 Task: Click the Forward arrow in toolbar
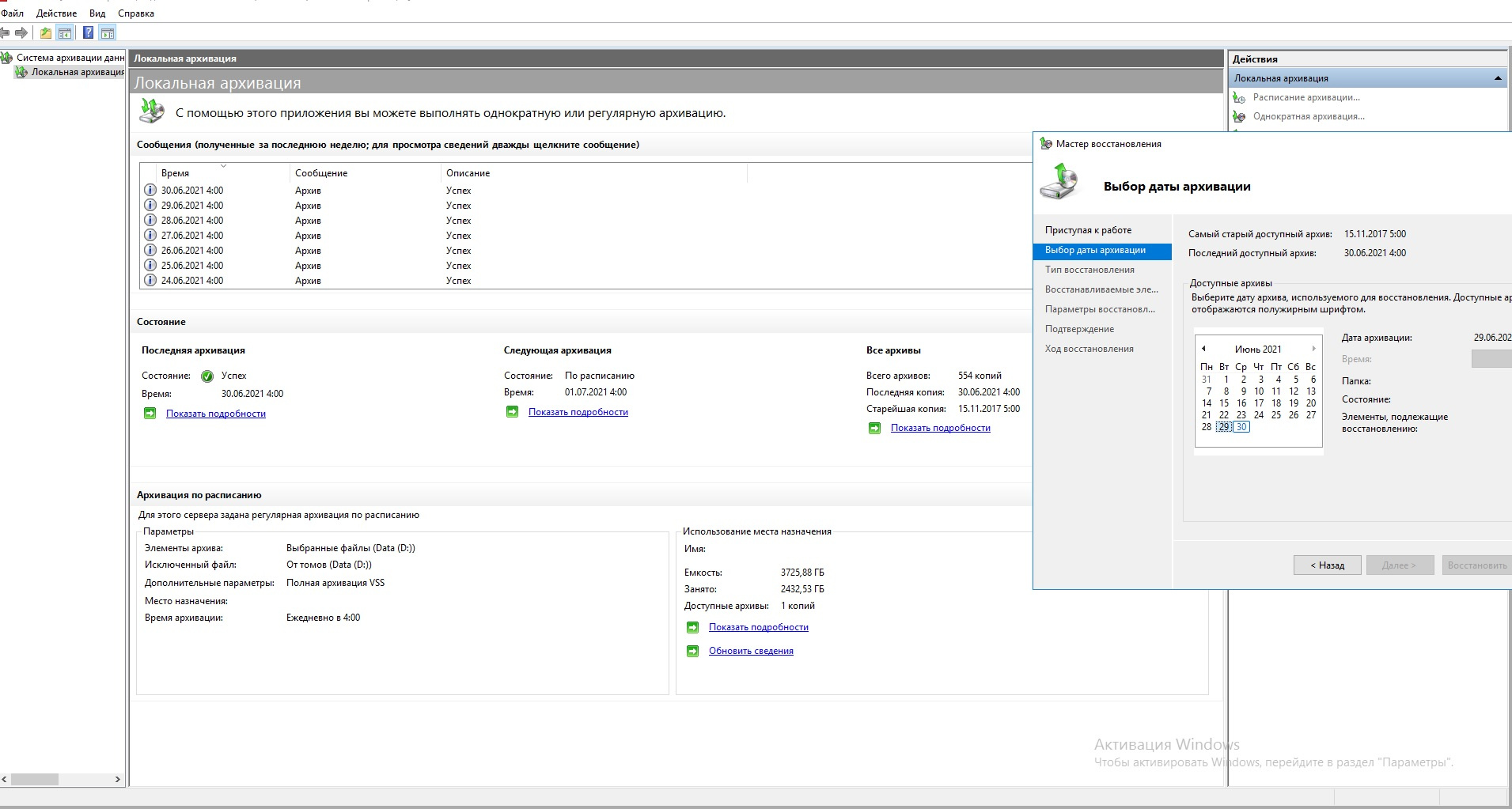[x=21, y=32]
